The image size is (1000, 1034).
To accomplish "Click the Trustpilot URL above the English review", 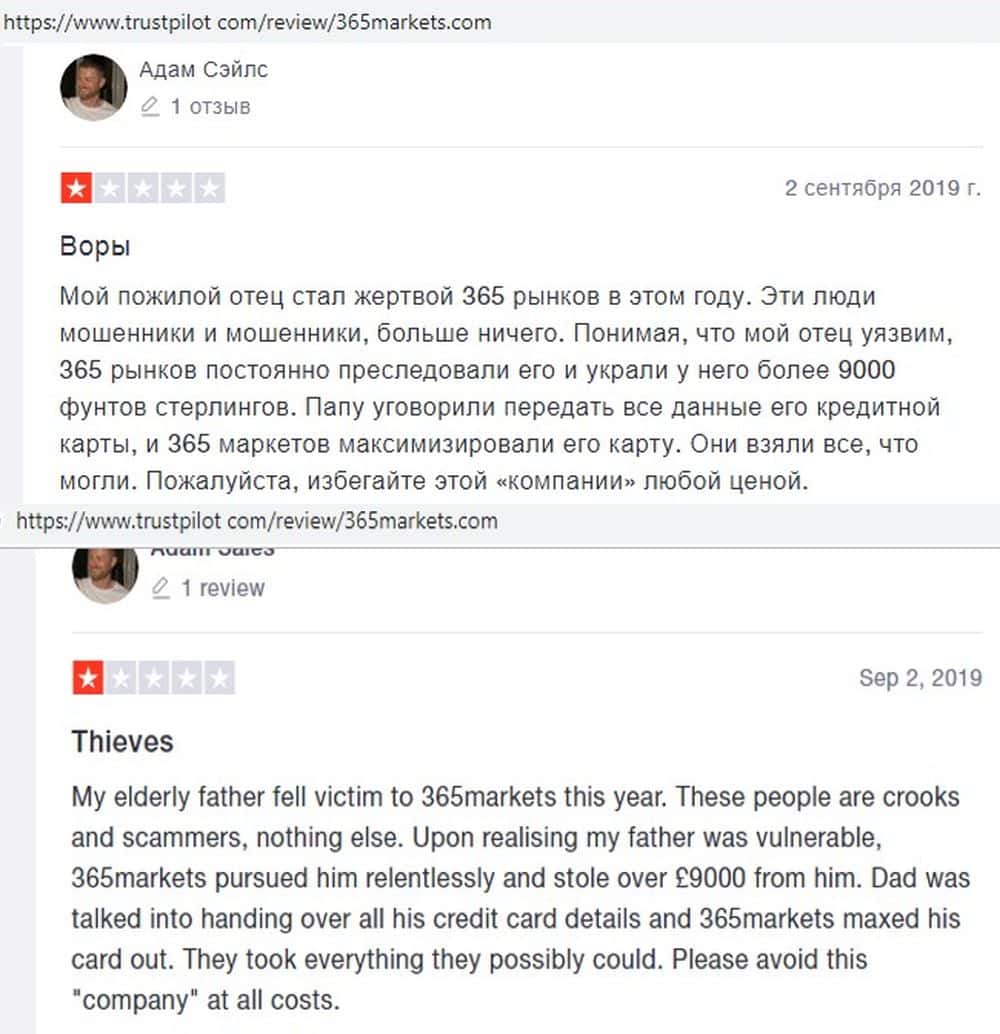I will pos(257,521).
